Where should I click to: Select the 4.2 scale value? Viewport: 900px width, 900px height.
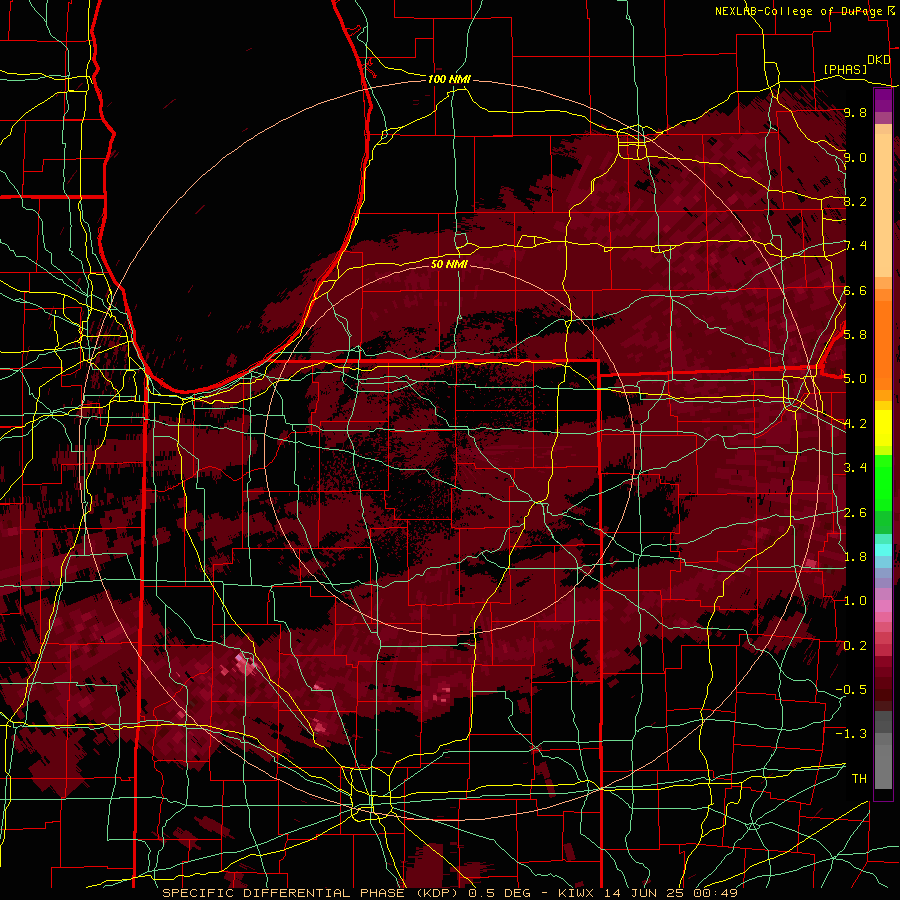[855, 424]
